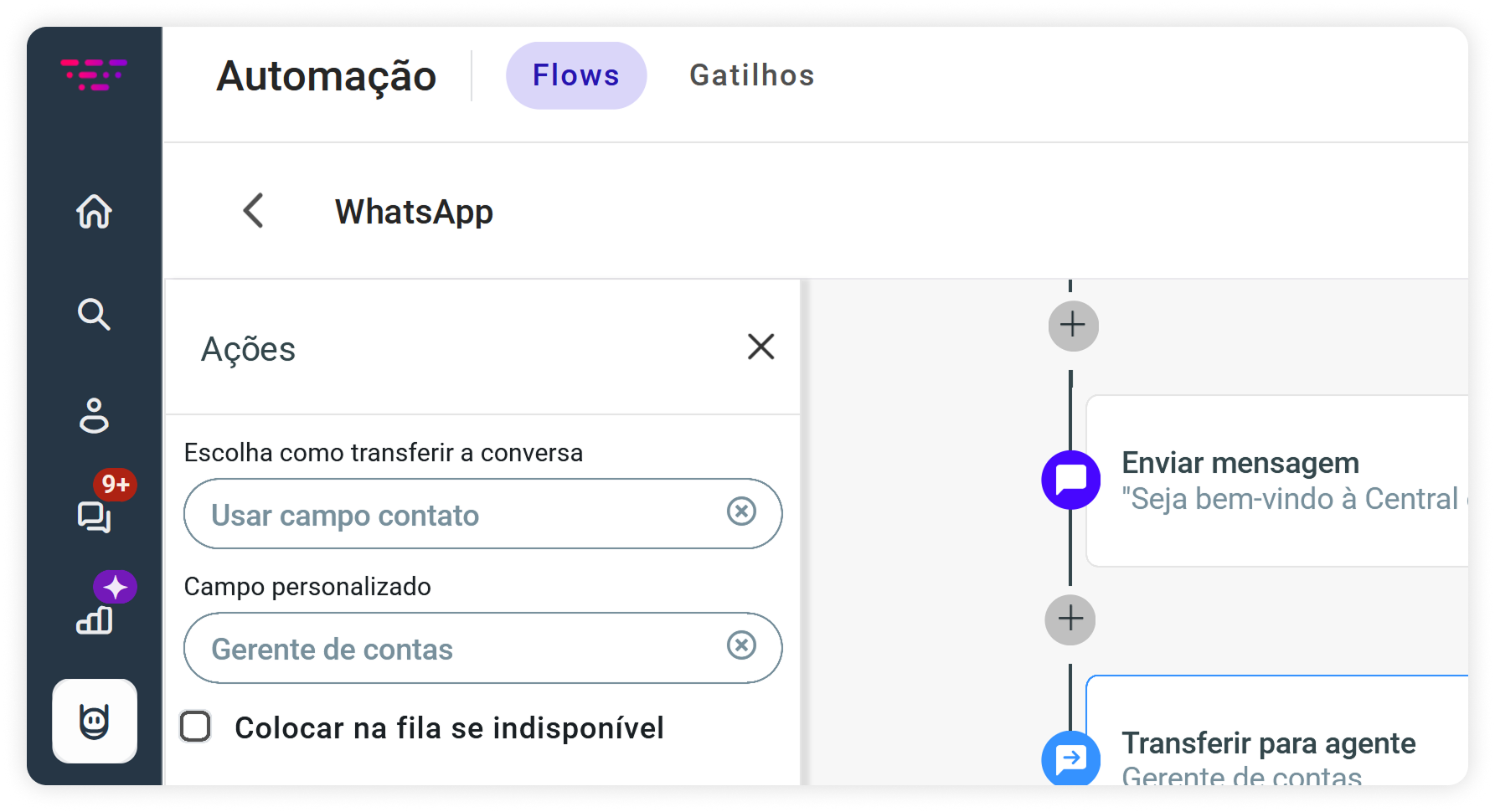Screen dimensions: 1495x812
Task: Add a step below Enviar mensagem
Action: tap(1070, 619)
